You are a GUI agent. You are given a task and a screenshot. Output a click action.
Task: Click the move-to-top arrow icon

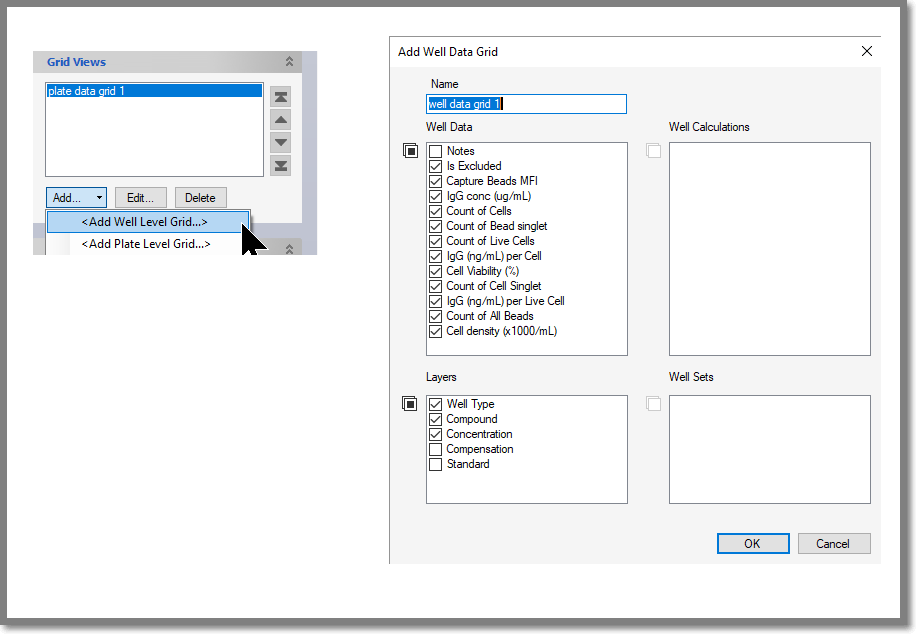click(281, 97)
